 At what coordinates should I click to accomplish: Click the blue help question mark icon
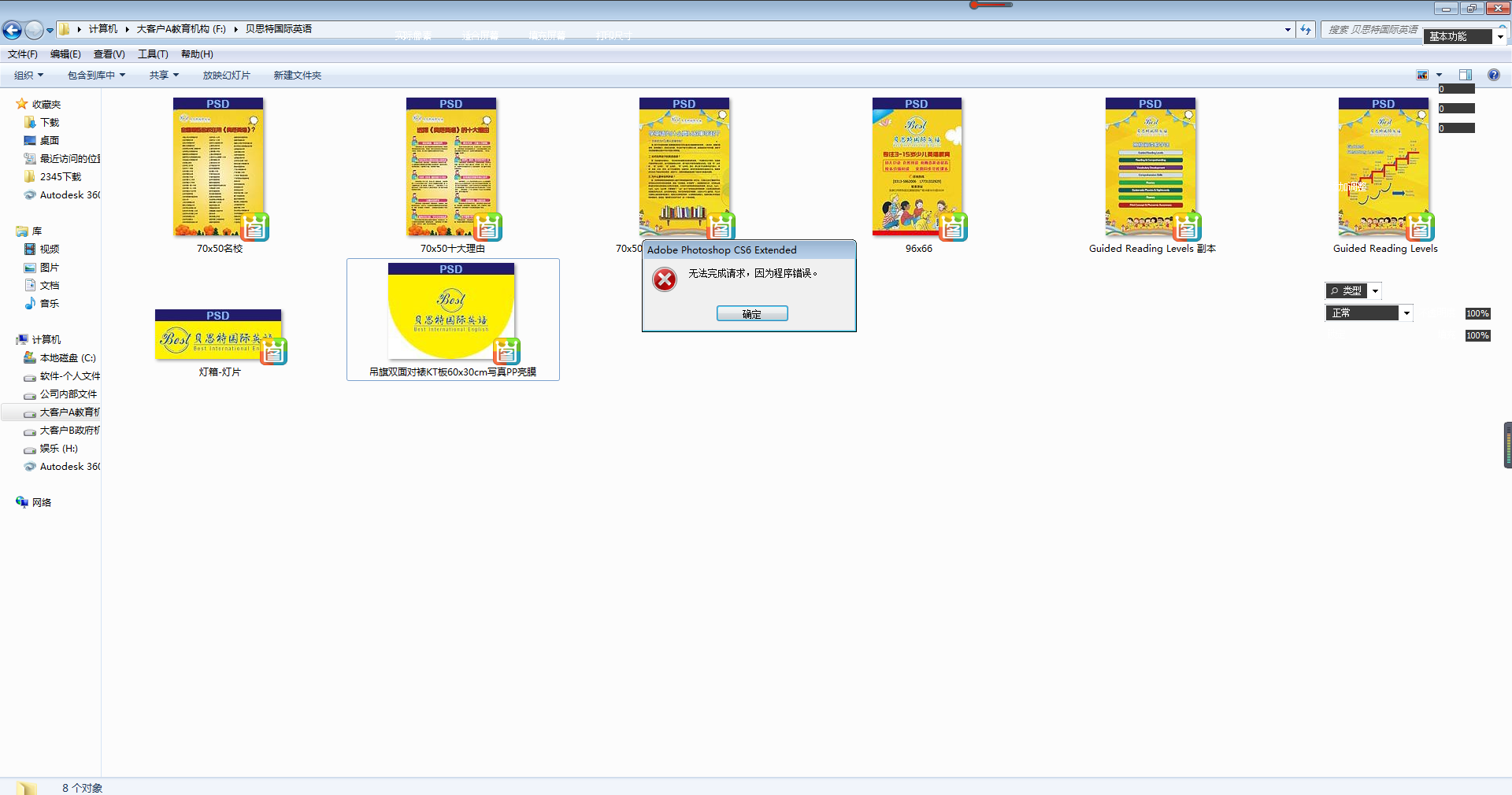click(1493, 75)
